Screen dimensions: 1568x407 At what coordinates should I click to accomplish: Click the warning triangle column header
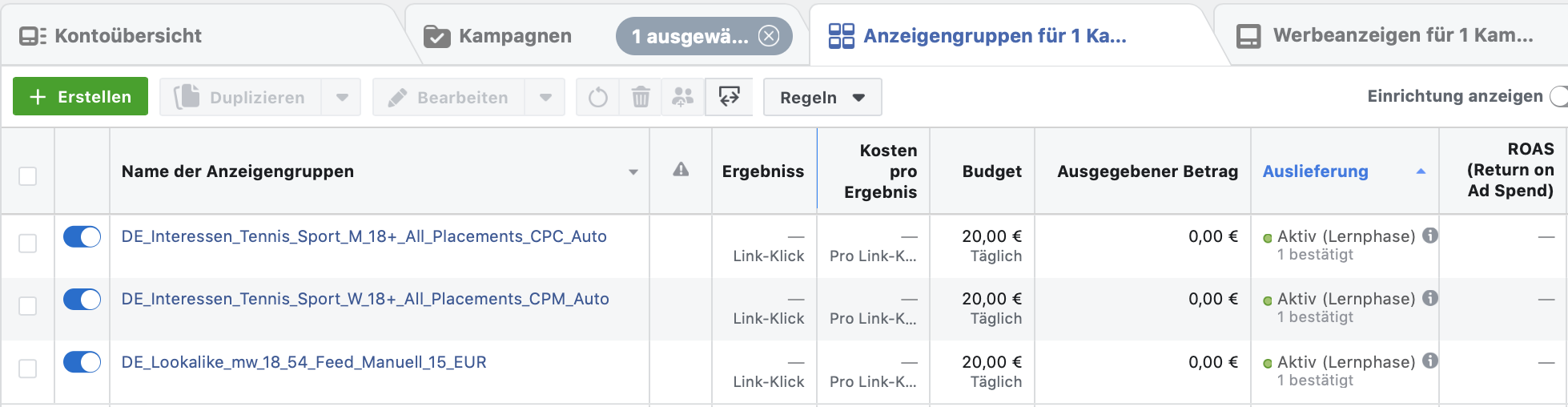point(681,170)
